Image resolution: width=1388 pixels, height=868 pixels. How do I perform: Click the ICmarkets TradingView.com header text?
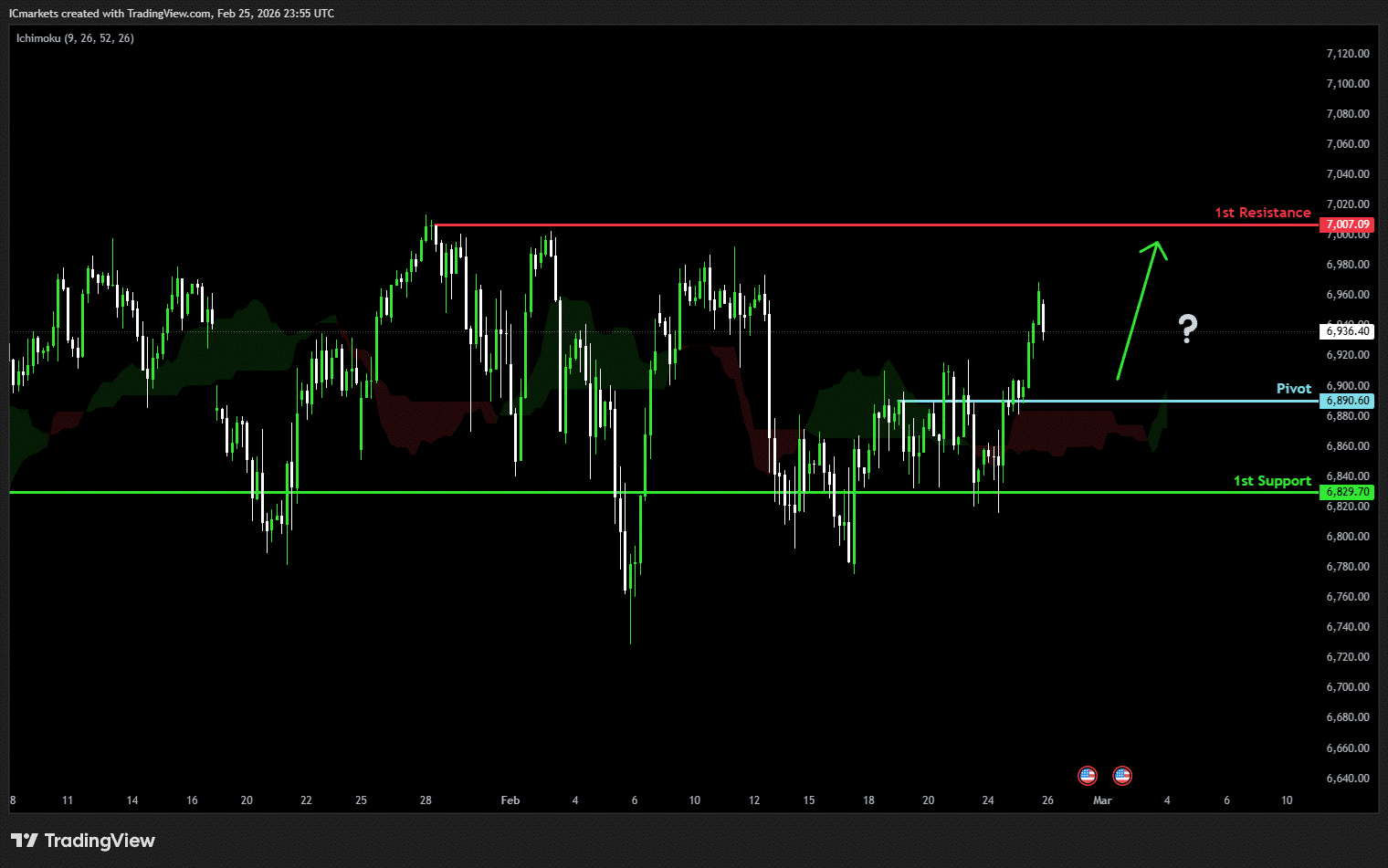click(172, 14)
